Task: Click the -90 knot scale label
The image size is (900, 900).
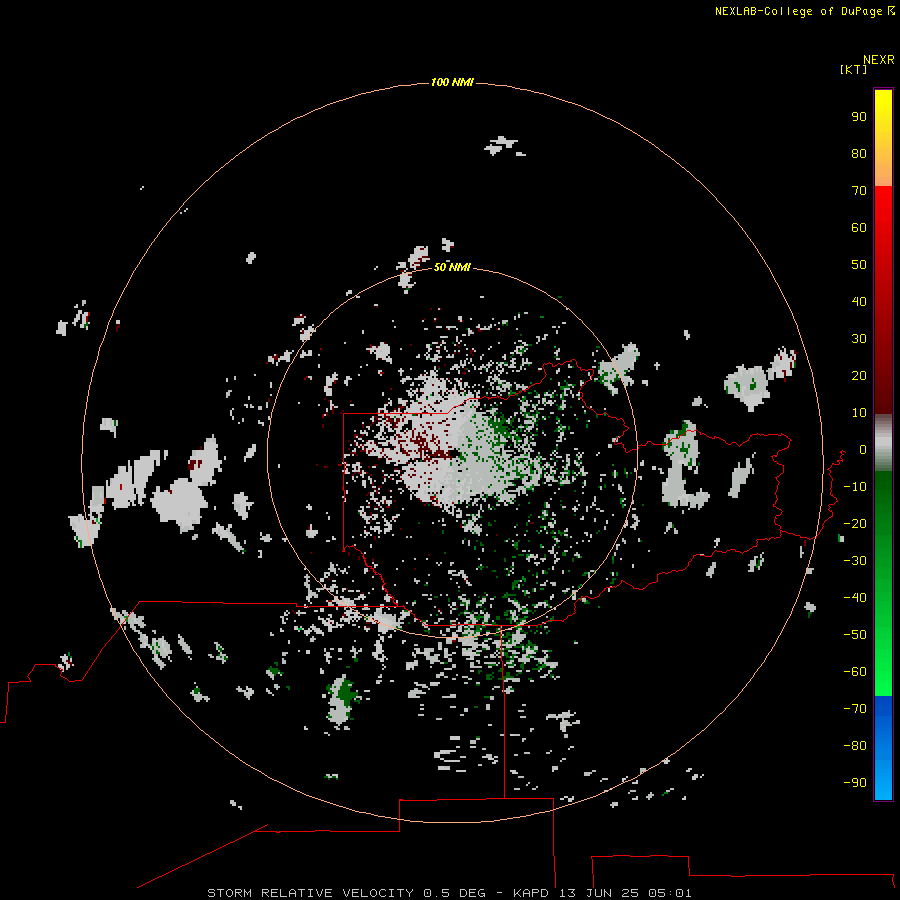Action: tap(855, 782)
